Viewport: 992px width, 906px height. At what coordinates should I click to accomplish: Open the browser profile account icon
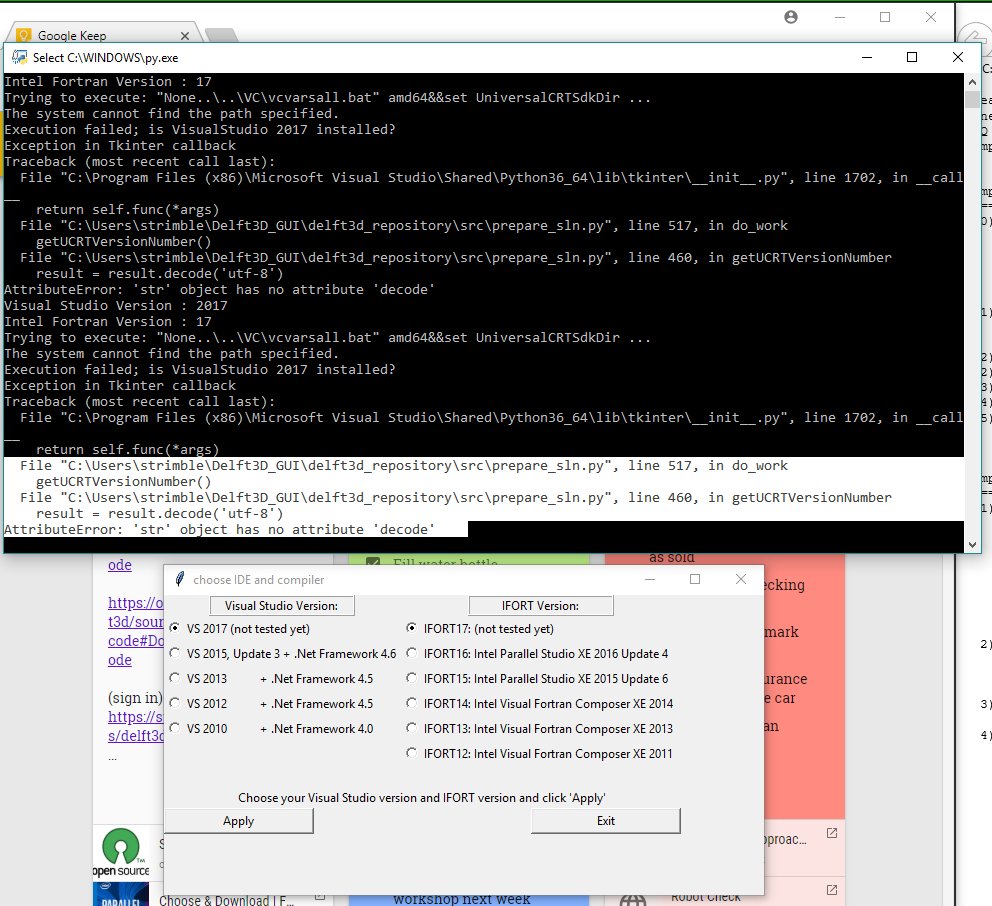tap(791, 17)
